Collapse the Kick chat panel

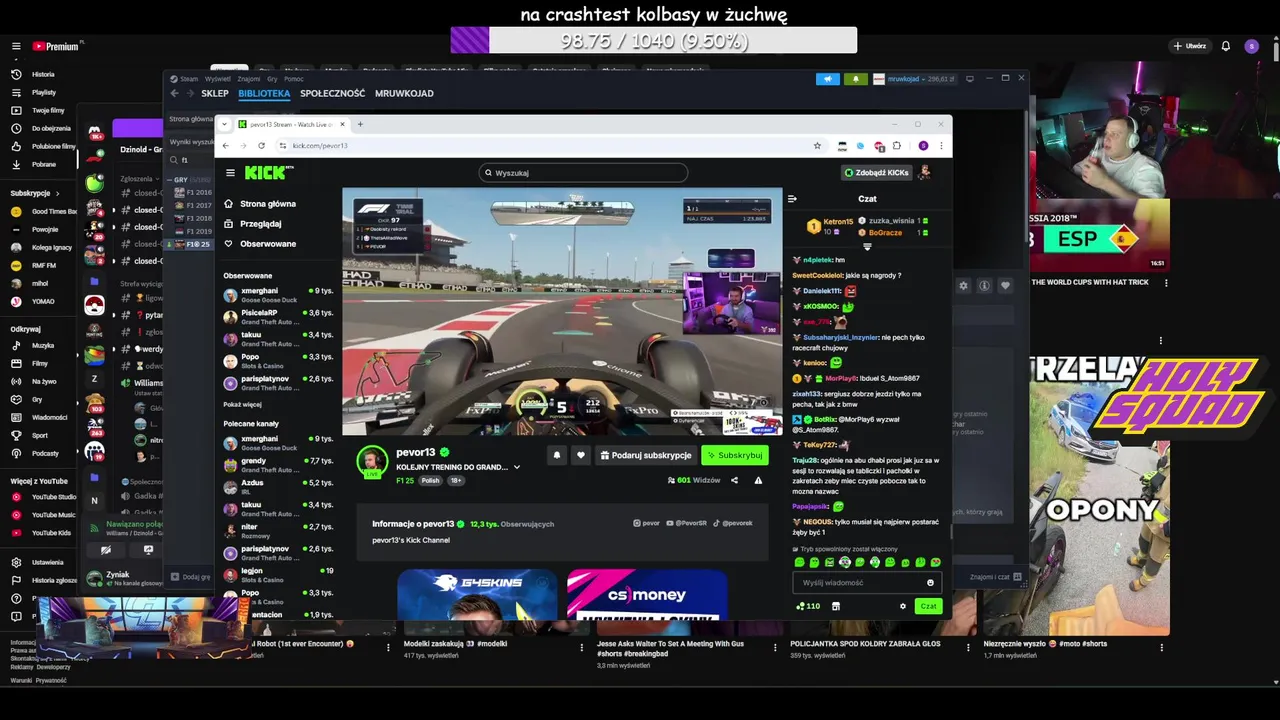(792, 199)
